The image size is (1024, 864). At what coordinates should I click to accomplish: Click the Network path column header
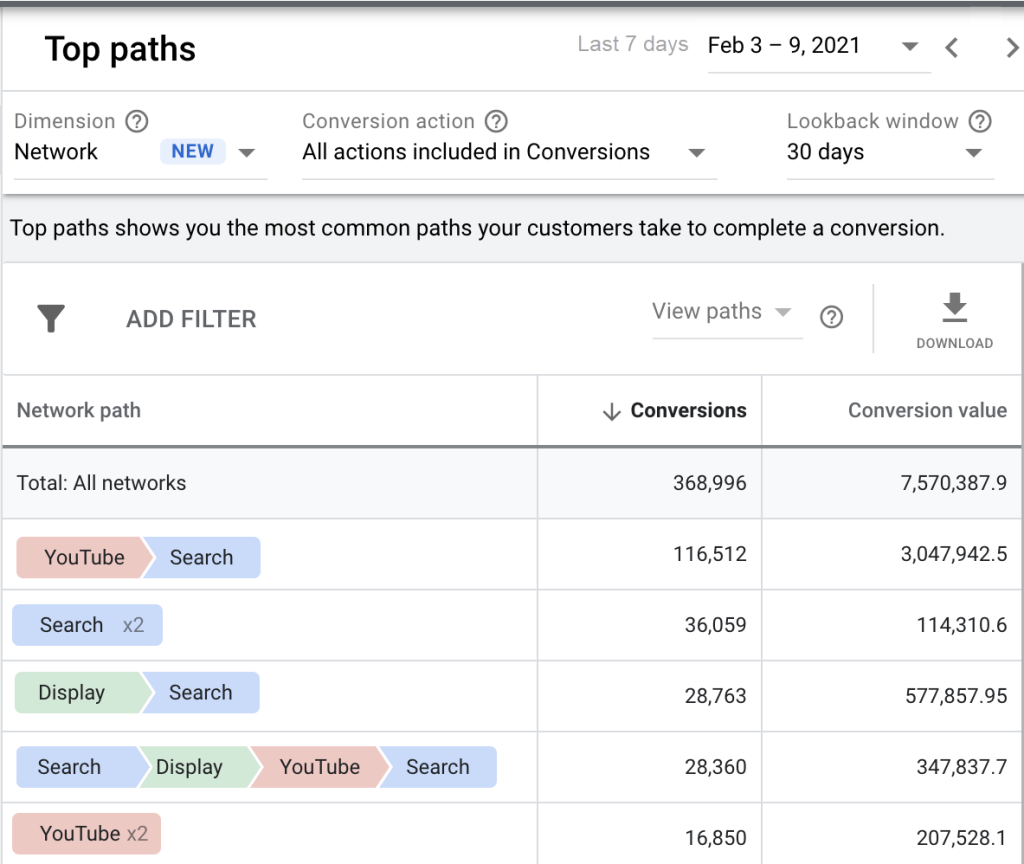point(79,411)
